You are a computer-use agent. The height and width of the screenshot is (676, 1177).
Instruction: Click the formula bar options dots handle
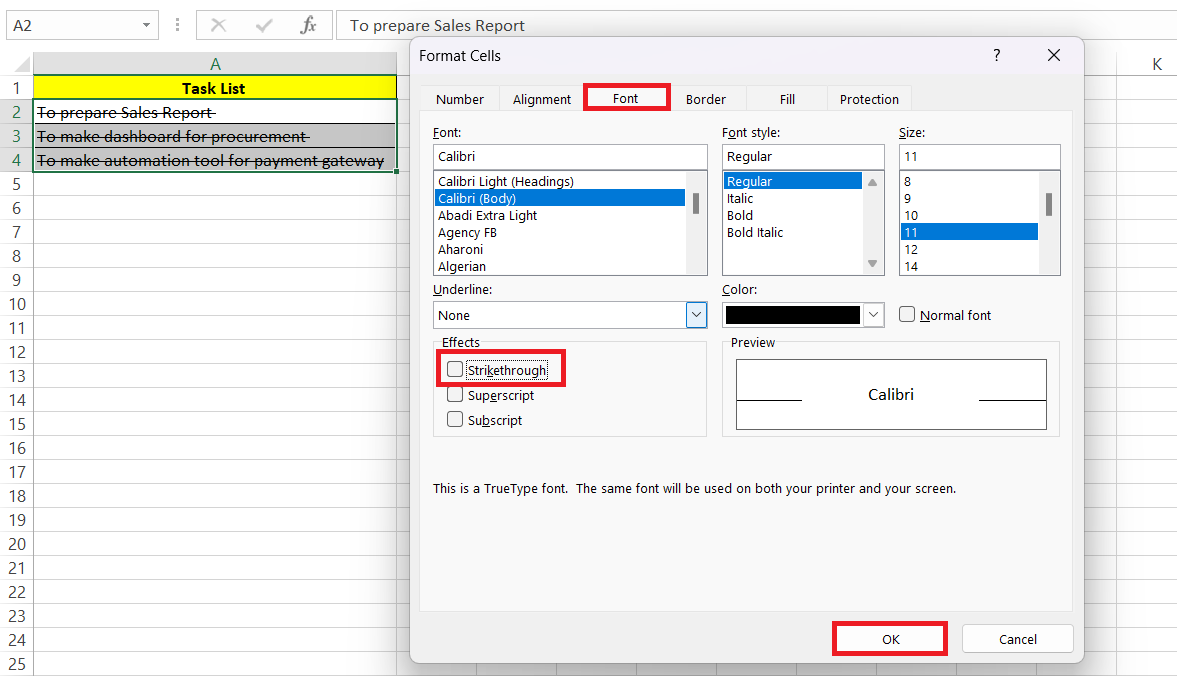(x=177, y=26)
